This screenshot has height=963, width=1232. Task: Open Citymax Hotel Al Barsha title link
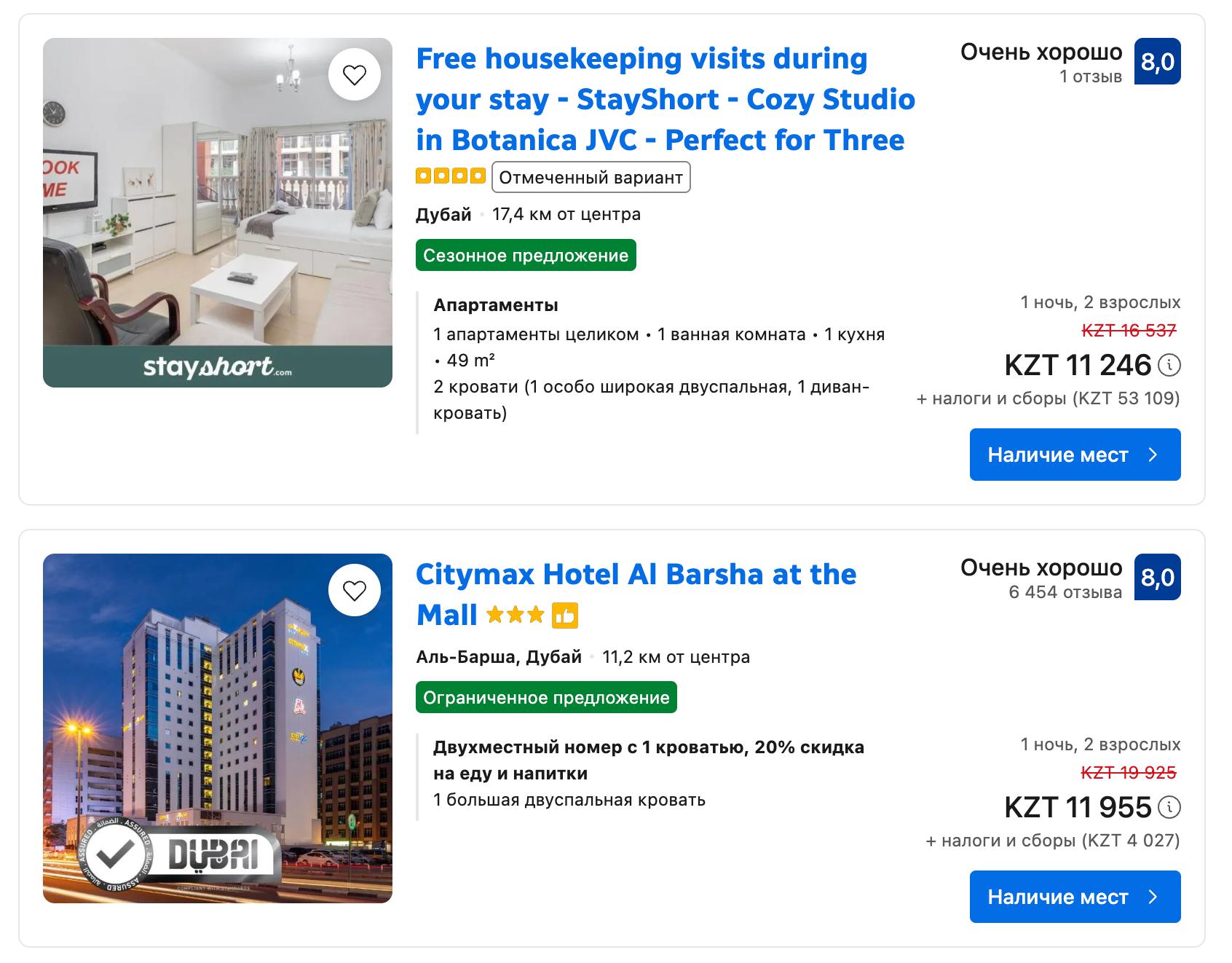[636, 575]
